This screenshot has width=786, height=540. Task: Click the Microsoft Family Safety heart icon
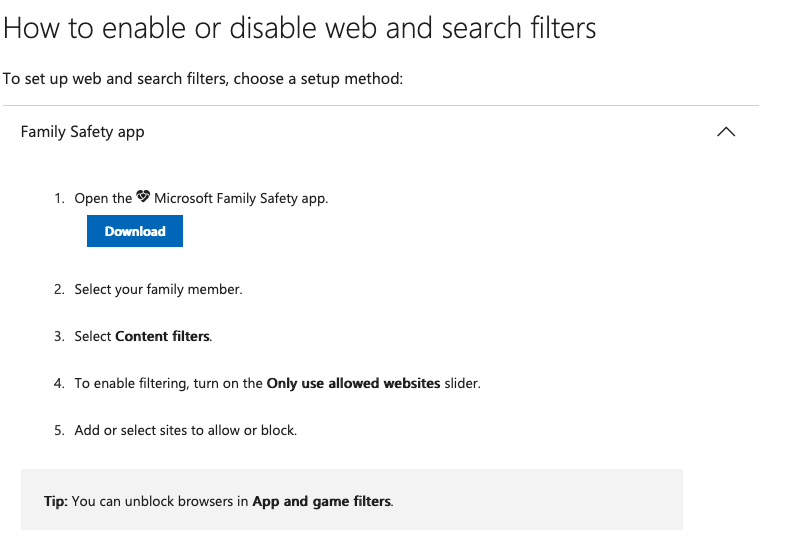143,197
